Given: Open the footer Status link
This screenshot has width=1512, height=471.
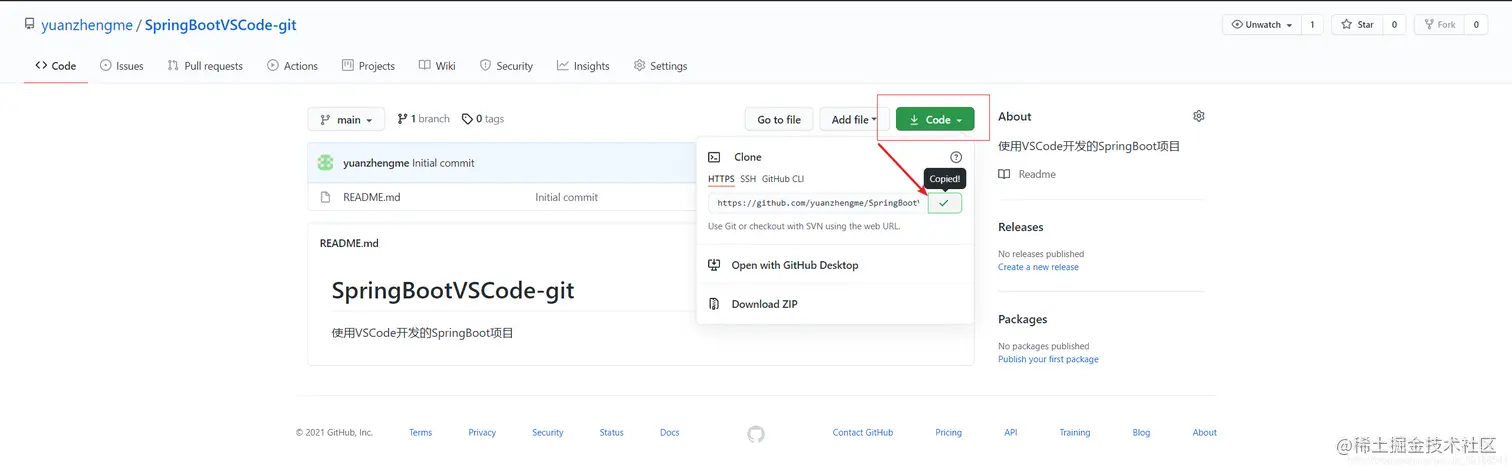Looking at the screenshot, I should [x=611, y=433].
